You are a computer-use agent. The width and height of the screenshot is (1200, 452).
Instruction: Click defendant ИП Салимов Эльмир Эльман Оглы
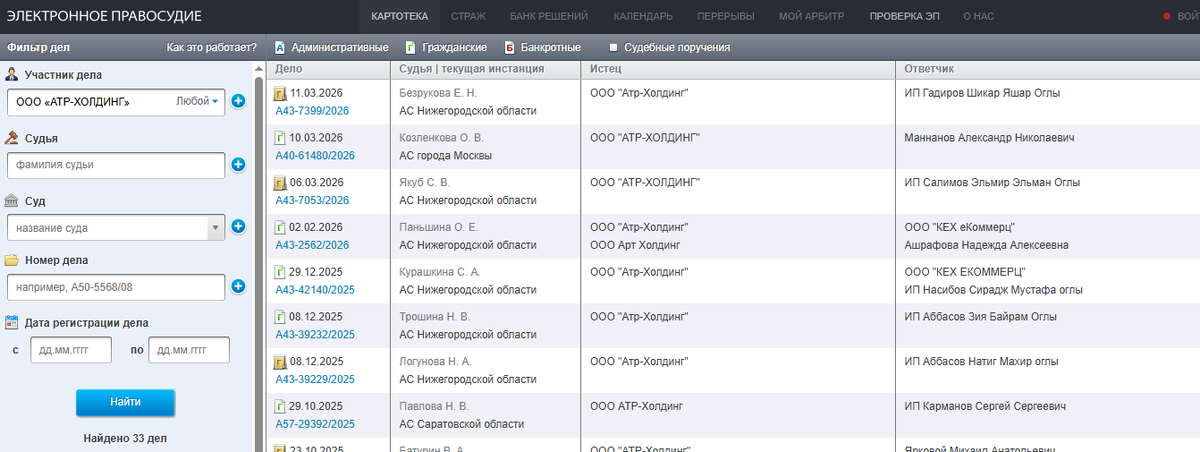[x=992, y=183]
